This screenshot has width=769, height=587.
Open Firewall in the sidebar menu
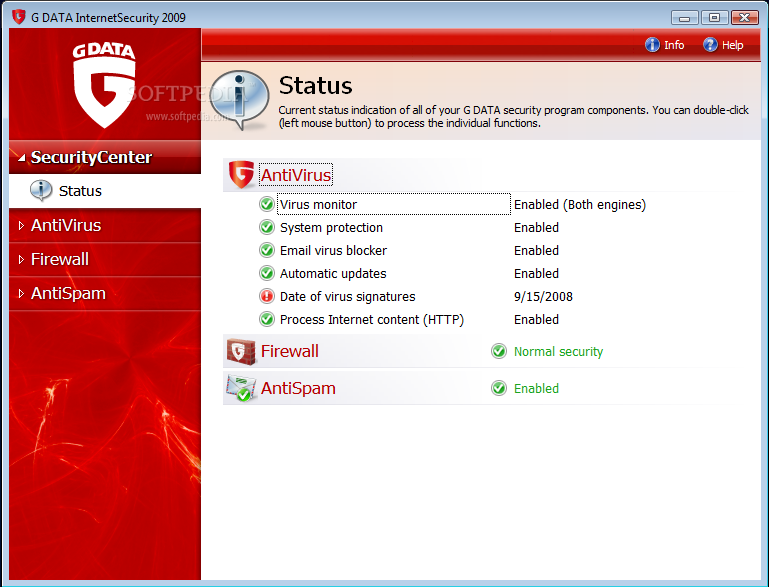105,259
